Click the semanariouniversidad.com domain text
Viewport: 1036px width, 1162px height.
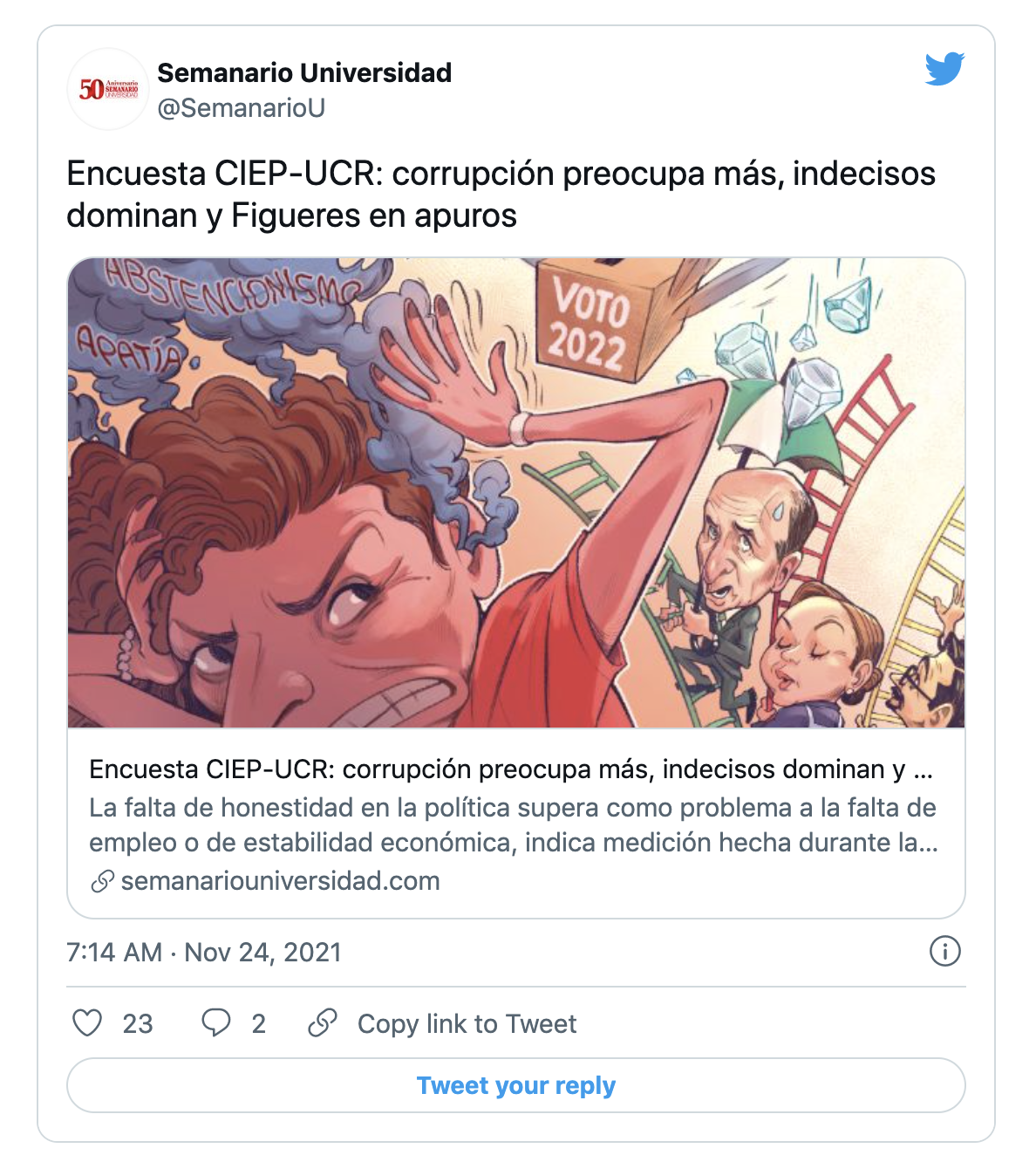pos(280,881)
